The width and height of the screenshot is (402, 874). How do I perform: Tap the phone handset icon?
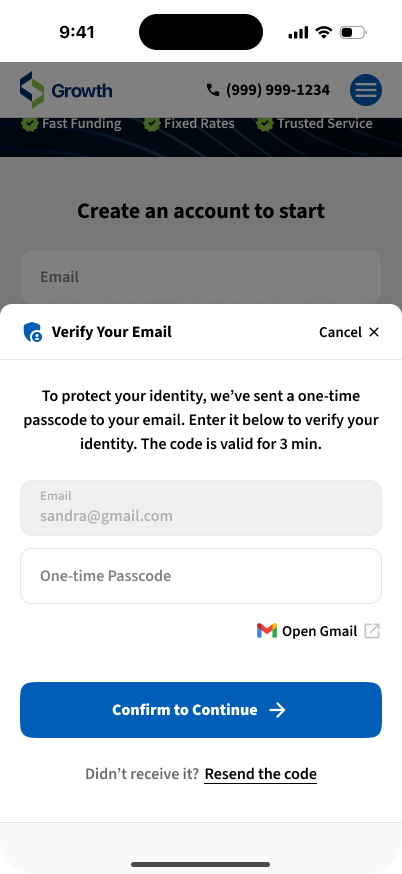pyautogui.click(x=212, y=90)
